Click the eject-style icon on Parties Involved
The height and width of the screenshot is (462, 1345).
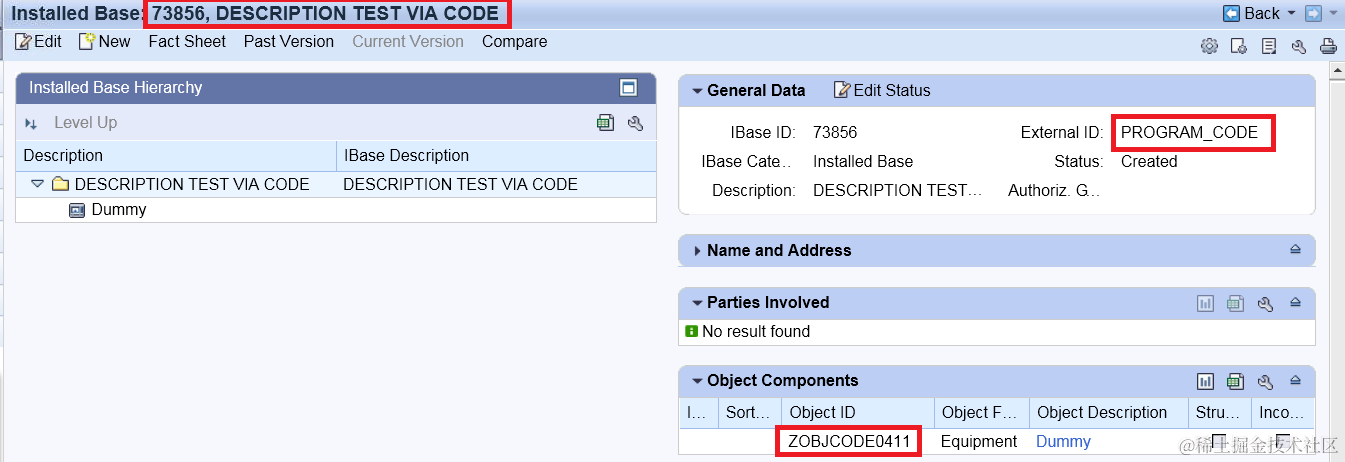(x=1295, y=303)
